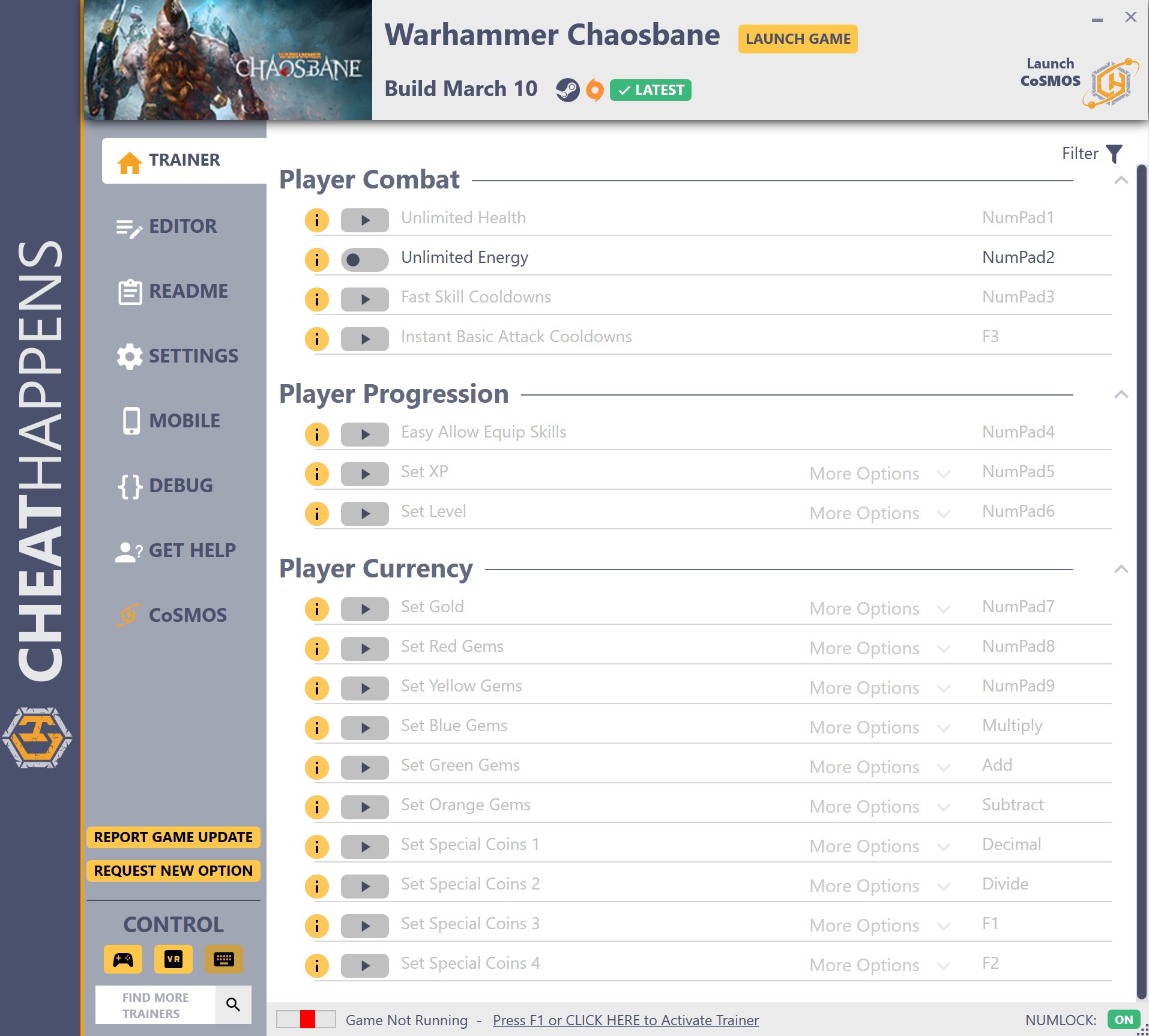Toggle Unlimited Energy switch
1149x1036 pixels.
[365, 260]
